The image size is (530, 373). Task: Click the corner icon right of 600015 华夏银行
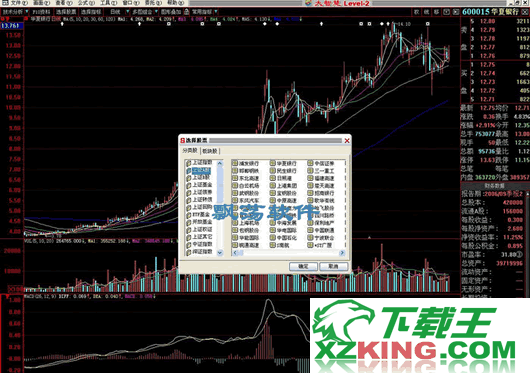click(525, 12)
